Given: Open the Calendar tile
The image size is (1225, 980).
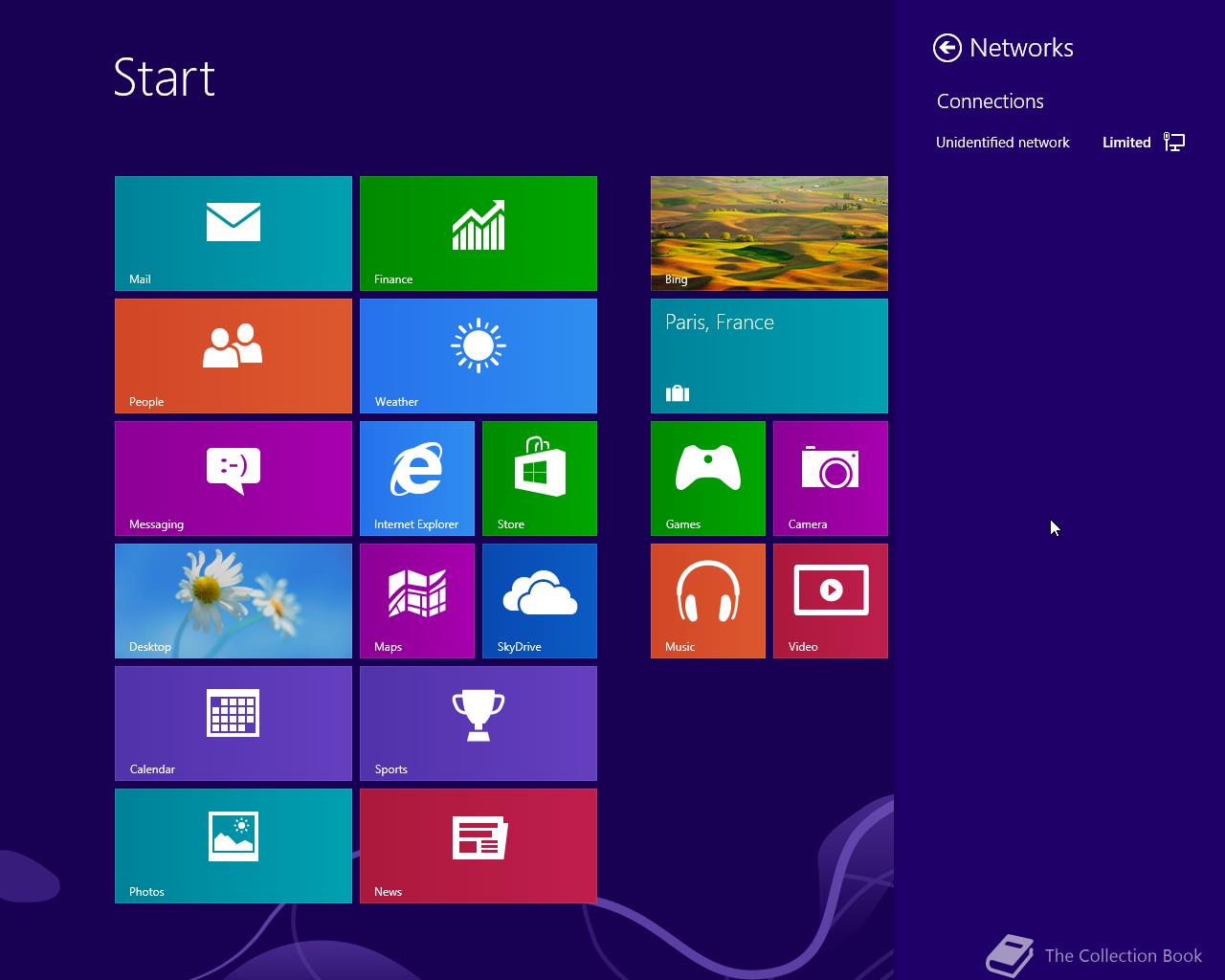Looking at the screenshot, I should tap(234, 724).
